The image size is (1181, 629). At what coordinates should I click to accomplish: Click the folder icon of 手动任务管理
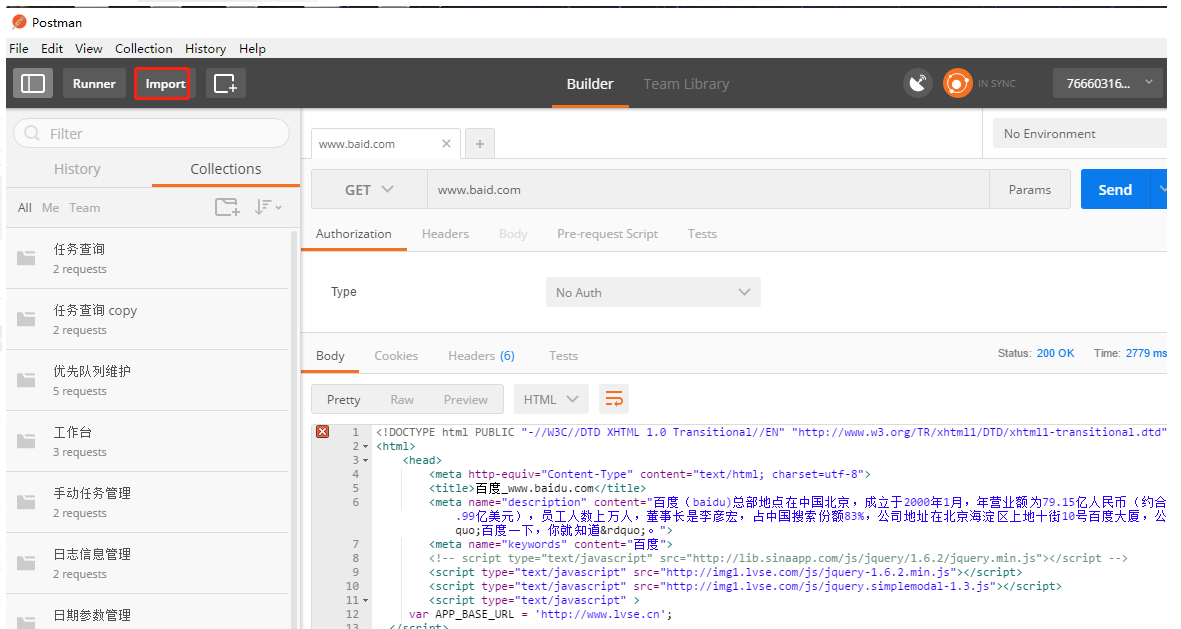click(26, 502)
